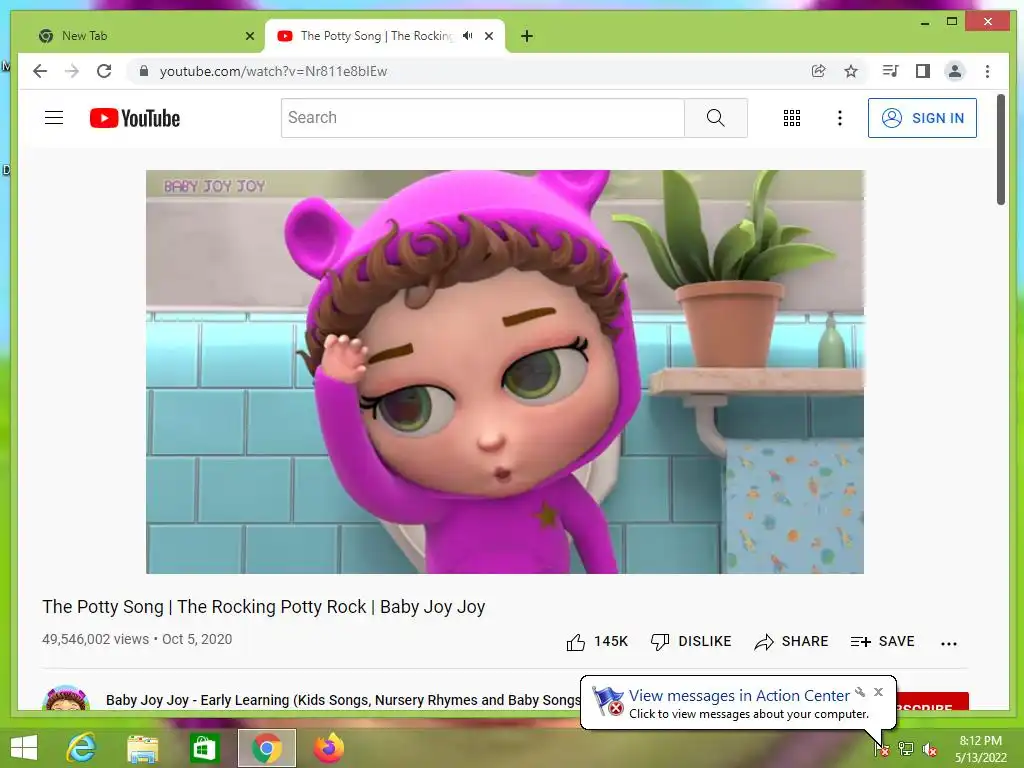This screenshot has width=1024, height=768.
Task: Close the New Tab tab
Action: coord(249,36)
